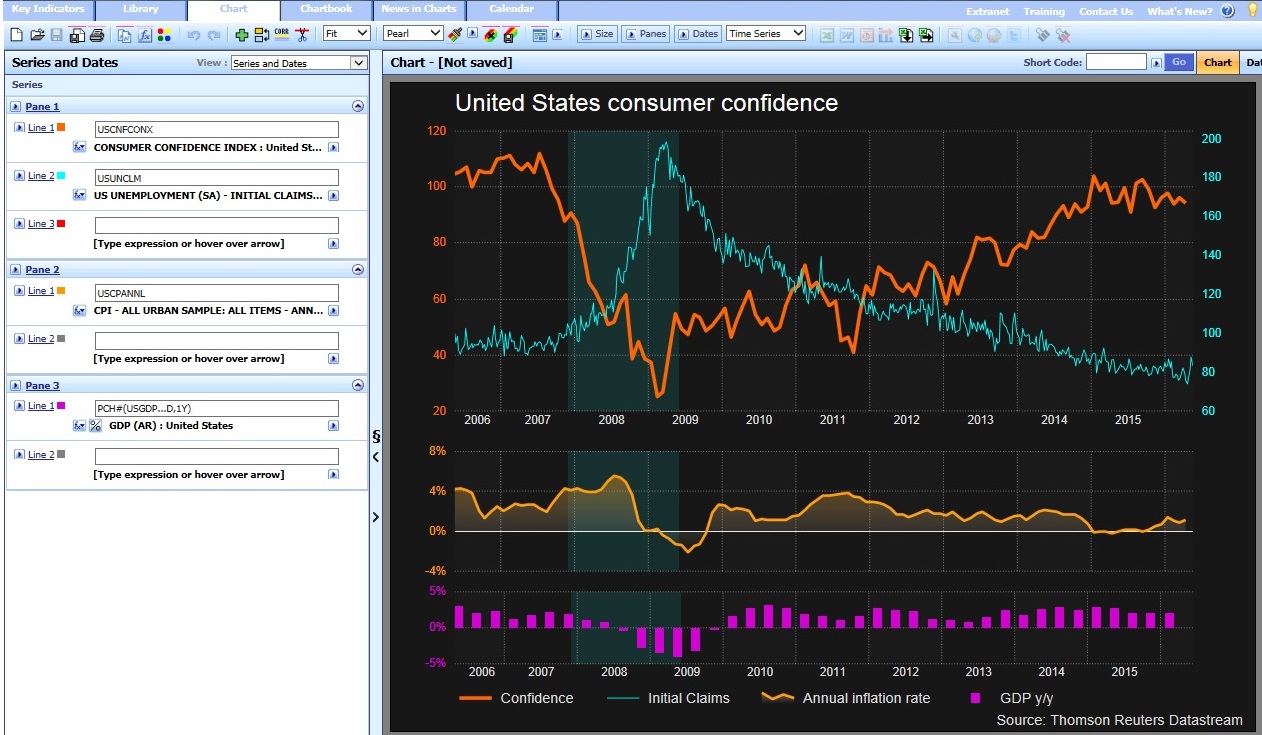Click the open folder icon in toolbar

click(x=37, y=35)
